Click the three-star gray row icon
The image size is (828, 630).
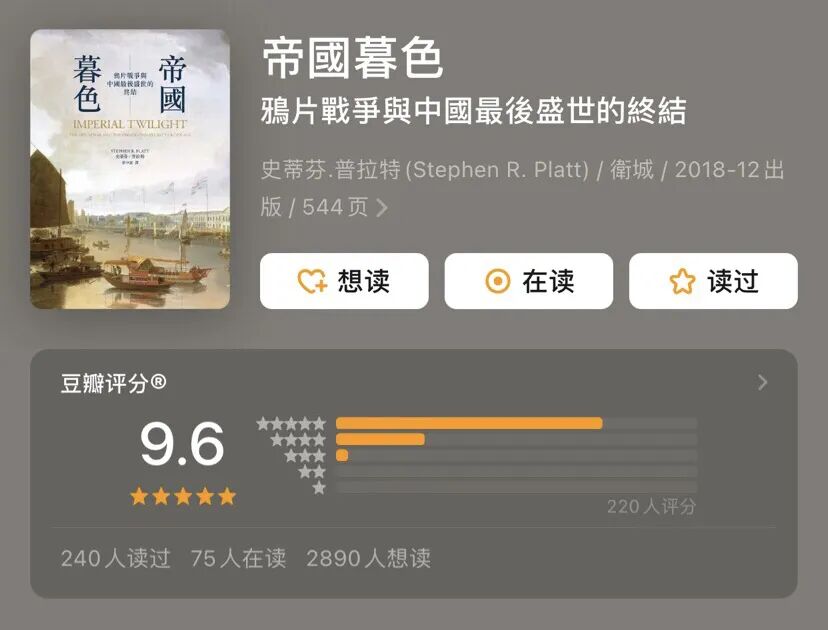pos(305,455)
